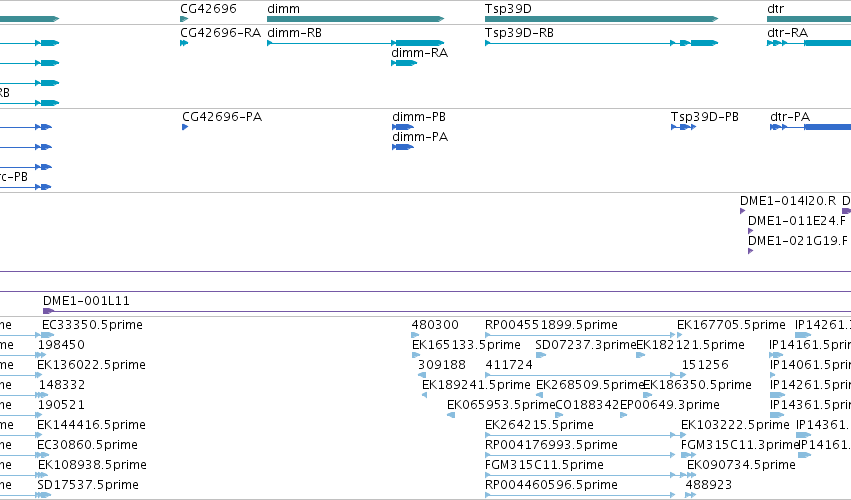The image size is (851, 500).
Task: Select transcript Tsp39D-RB
Action: [x=519, y=33]
